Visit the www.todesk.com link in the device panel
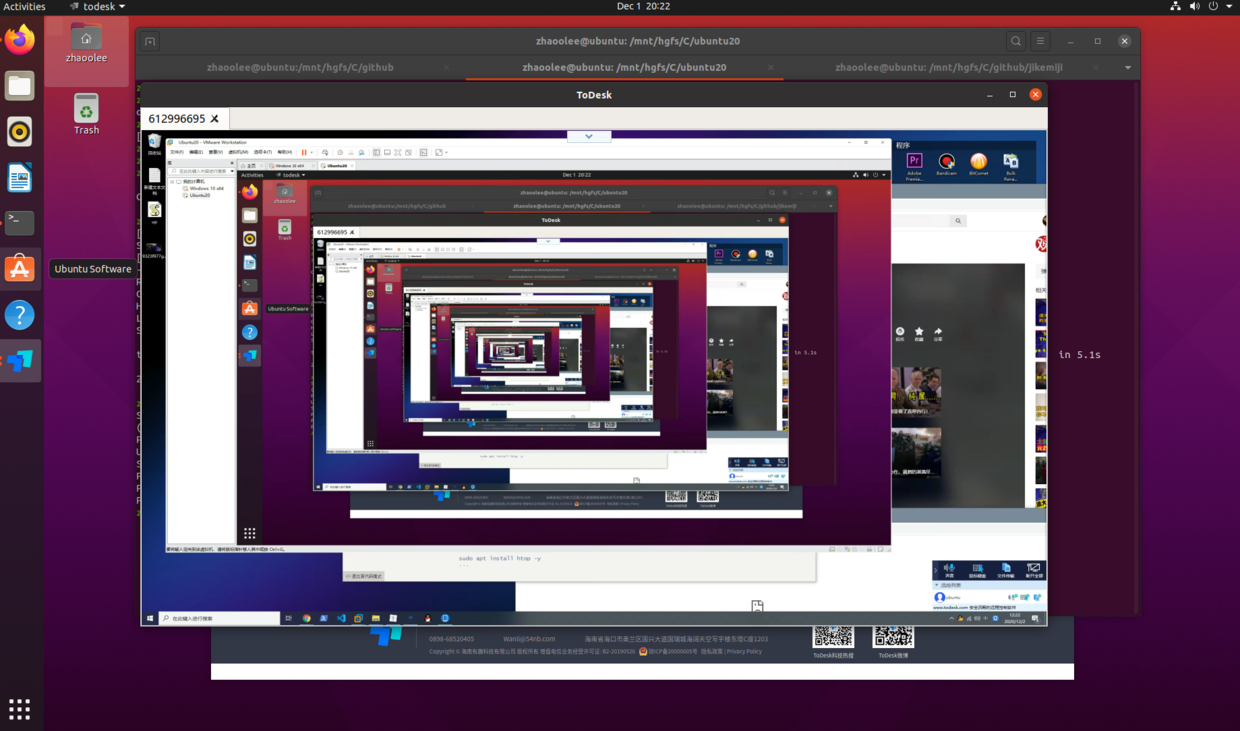Viewport: 1240px width, 731px height. coord(950,607)
